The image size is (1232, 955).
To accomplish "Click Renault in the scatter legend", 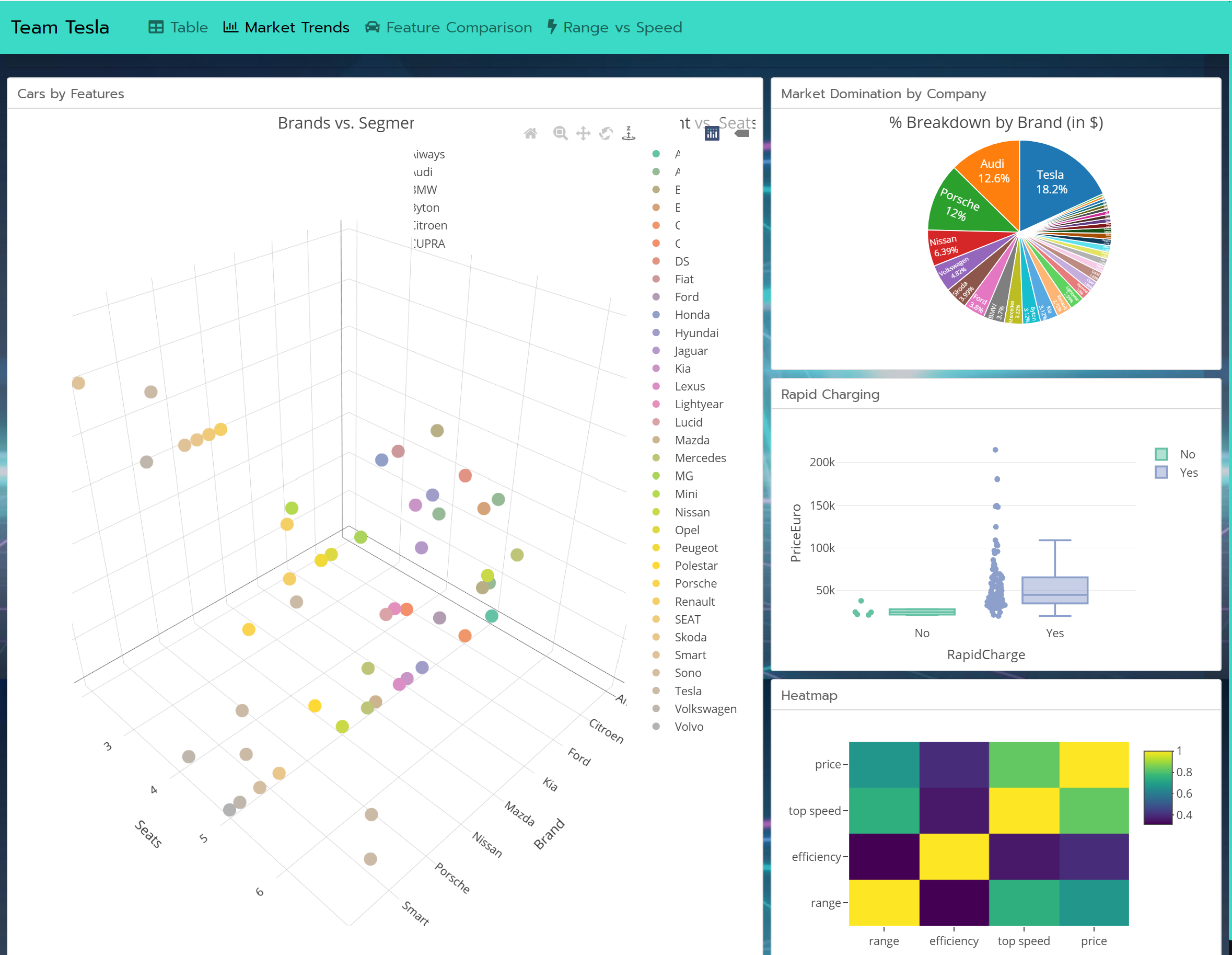I will pyautogui.click(x=694, y=602).
